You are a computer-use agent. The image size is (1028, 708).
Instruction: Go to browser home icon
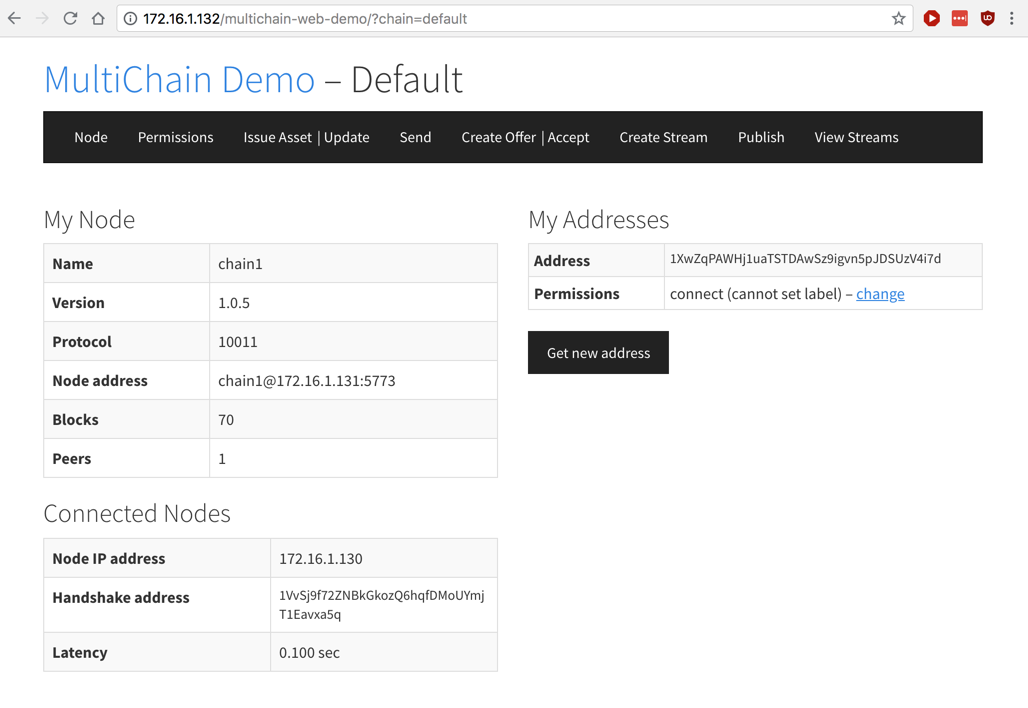coord(98,18)
